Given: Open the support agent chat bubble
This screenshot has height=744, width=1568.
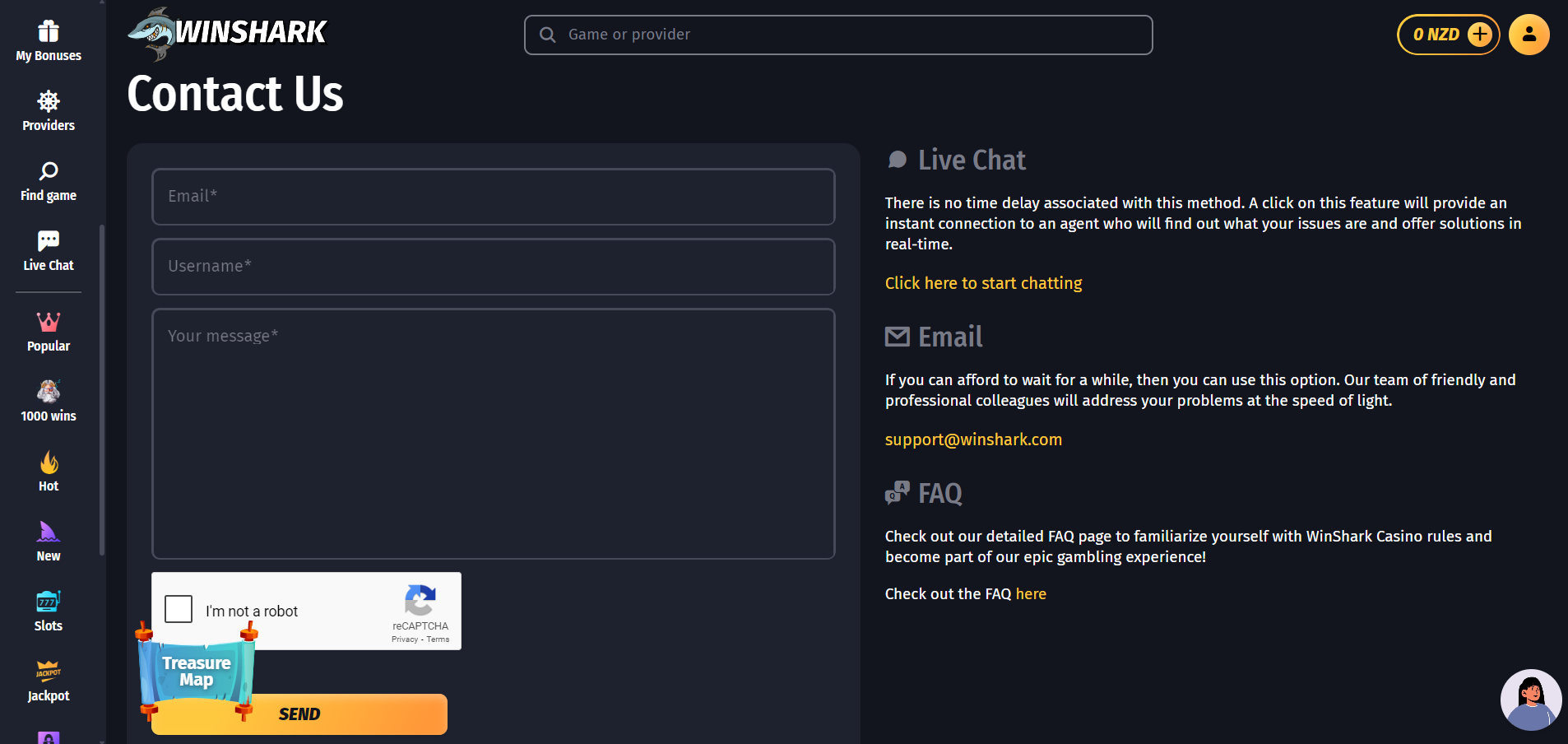Looking at the screenshot, I should click(x=1531, y=700).
